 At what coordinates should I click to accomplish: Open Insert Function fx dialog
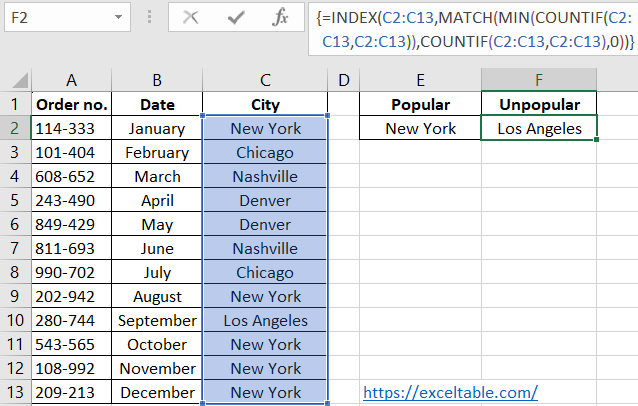coord(281,17)
